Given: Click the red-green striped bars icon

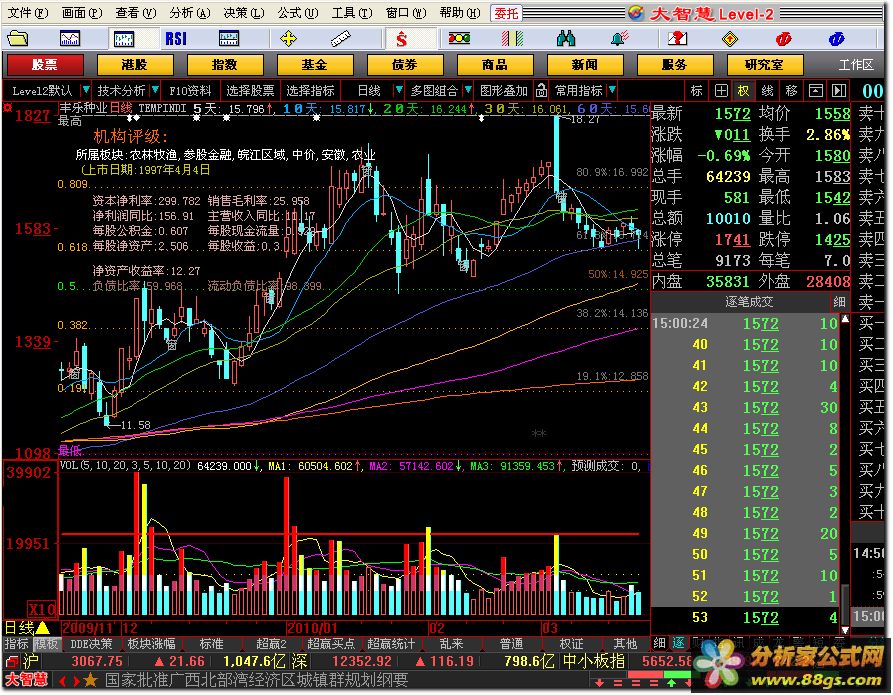Looking at the screenshot, I should (x=512, y=39).
